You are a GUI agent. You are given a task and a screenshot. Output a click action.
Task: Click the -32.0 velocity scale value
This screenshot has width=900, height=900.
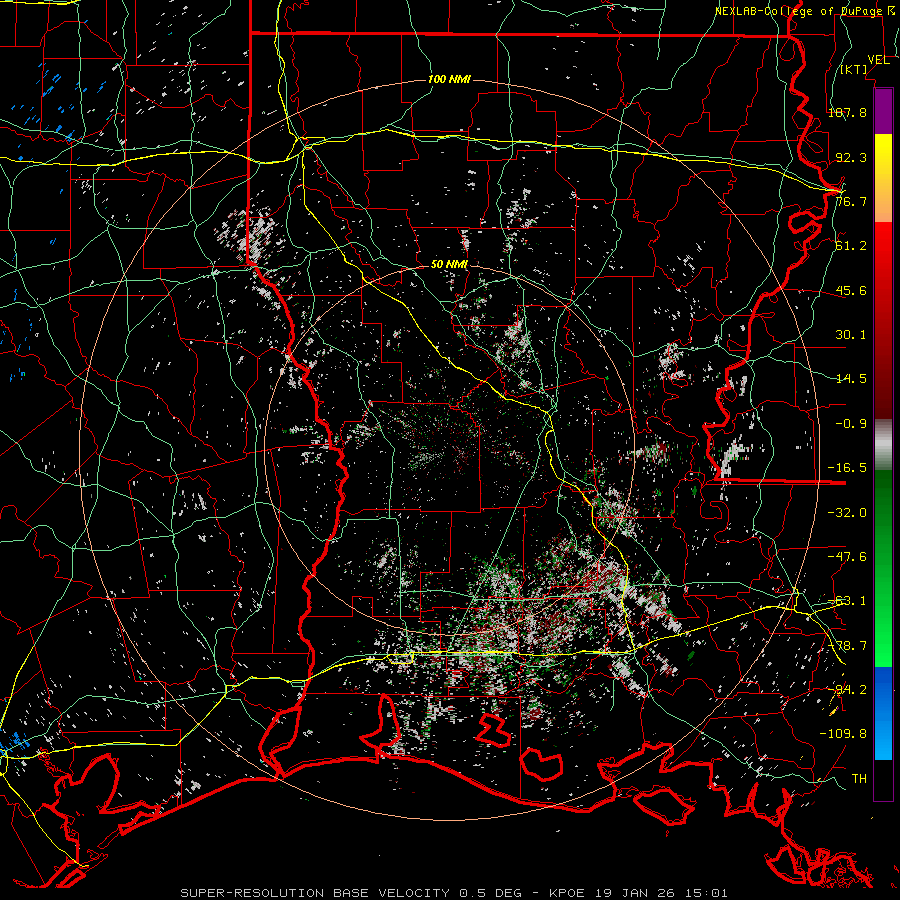tap(847, 513)
